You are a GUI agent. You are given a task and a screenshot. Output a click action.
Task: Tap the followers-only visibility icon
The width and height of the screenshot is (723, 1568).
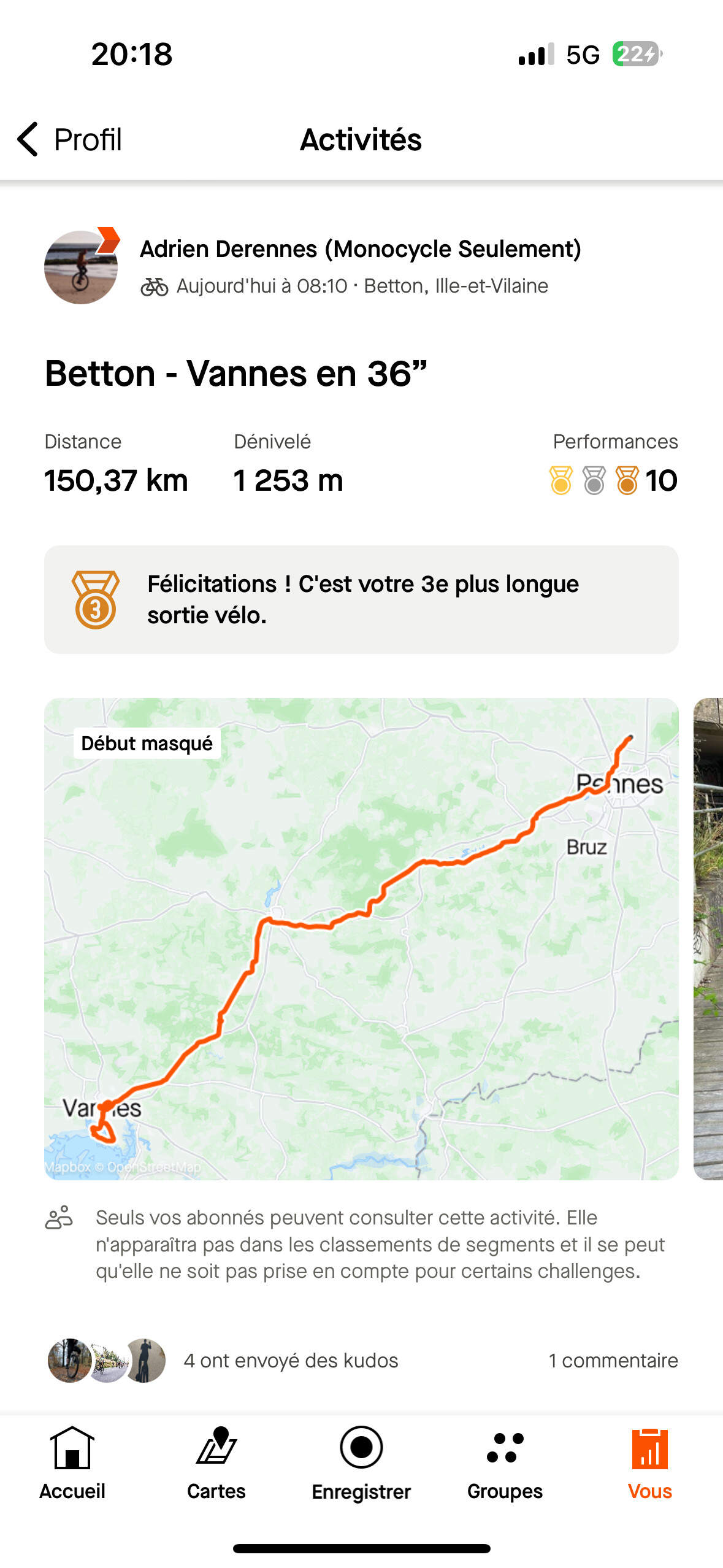tap(59, 1218)
